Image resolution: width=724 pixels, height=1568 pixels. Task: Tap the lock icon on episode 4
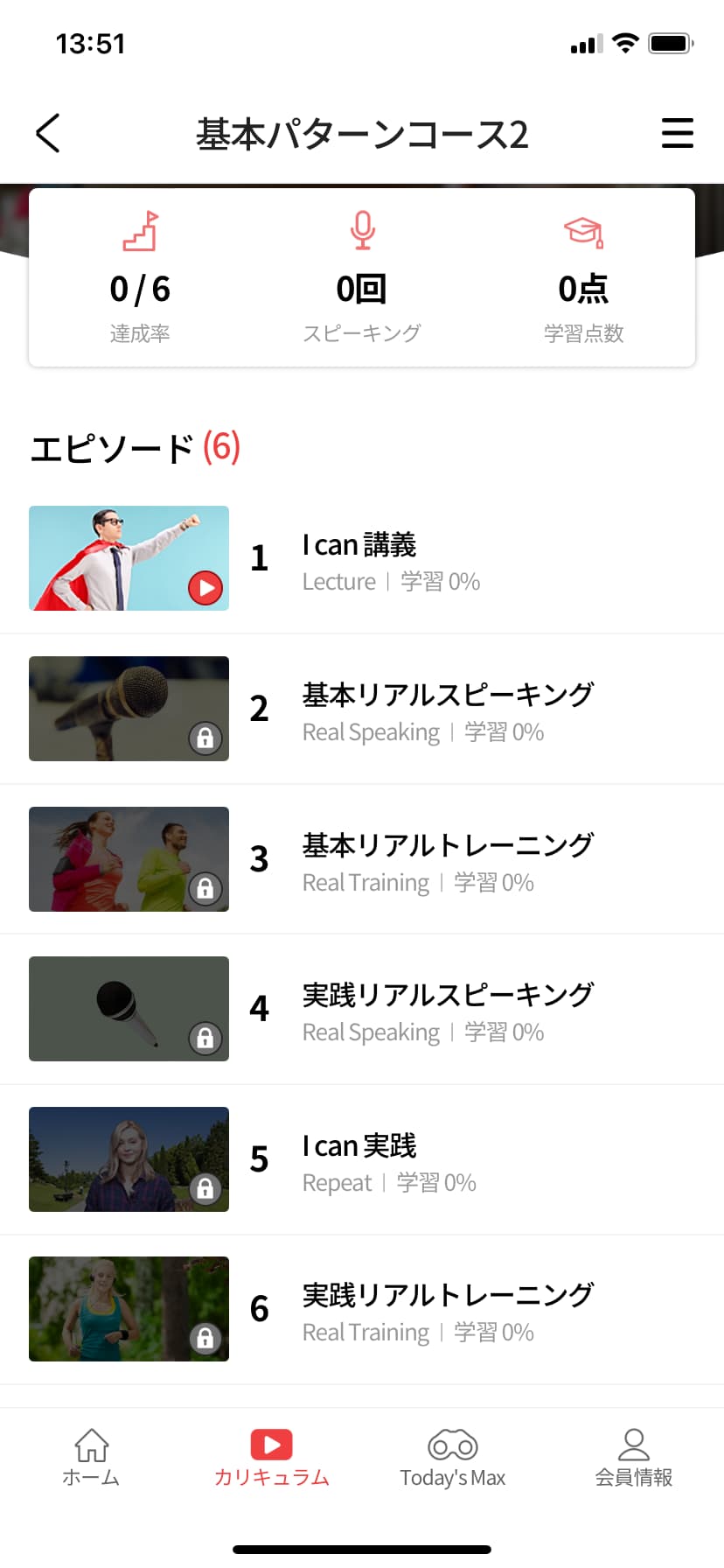click(x=205, y=1039)
